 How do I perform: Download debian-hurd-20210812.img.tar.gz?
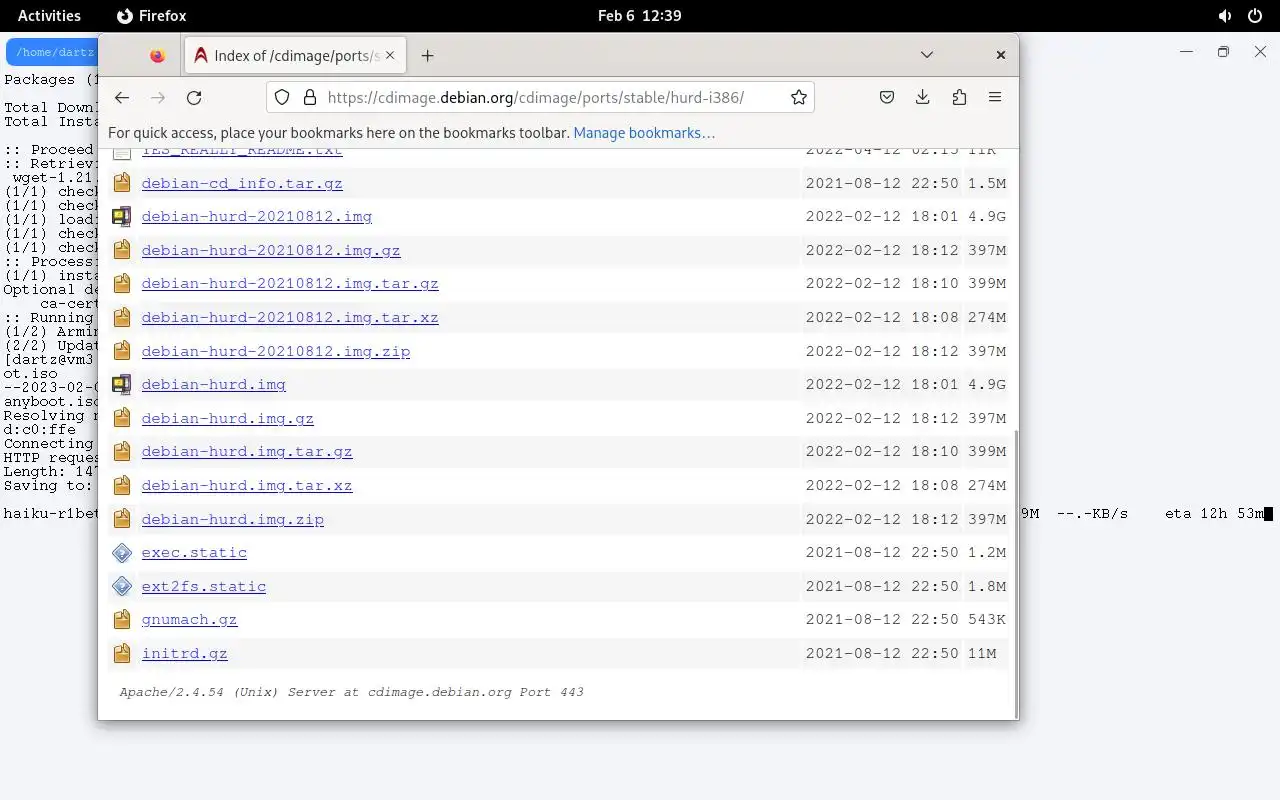290,283
